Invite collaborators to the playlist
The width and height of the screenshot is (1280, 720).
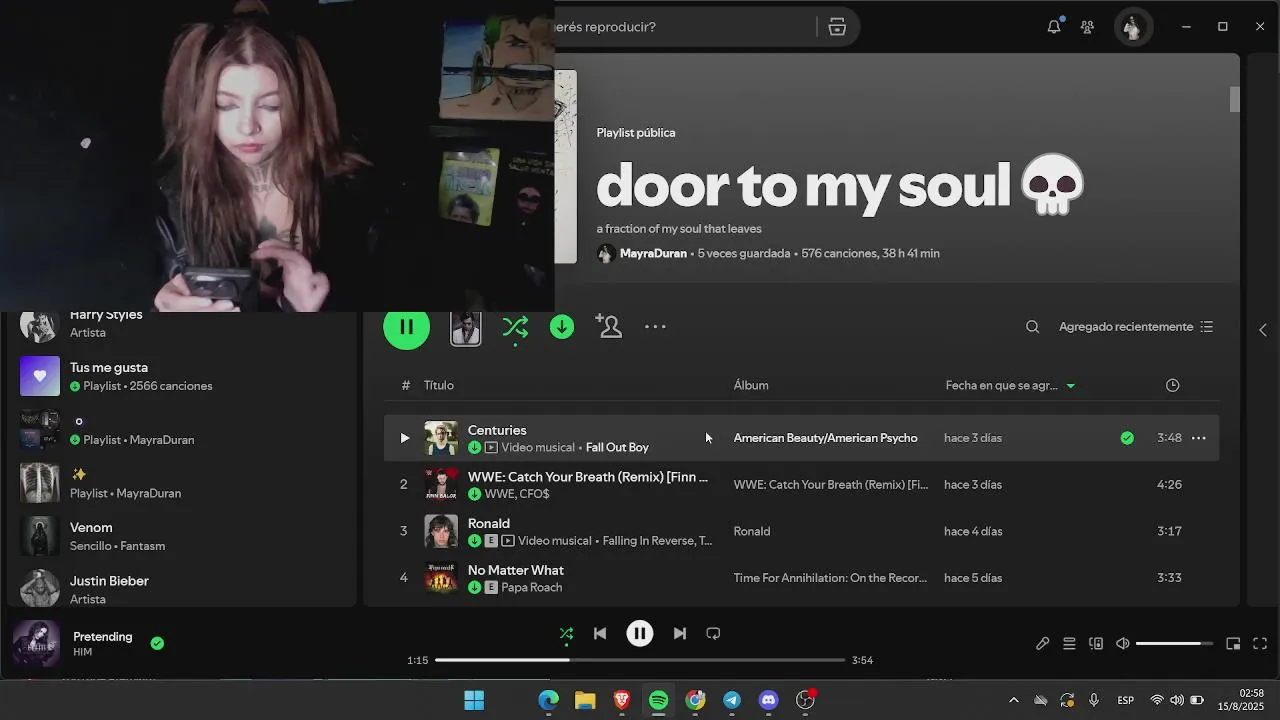(x=608, y=326)
